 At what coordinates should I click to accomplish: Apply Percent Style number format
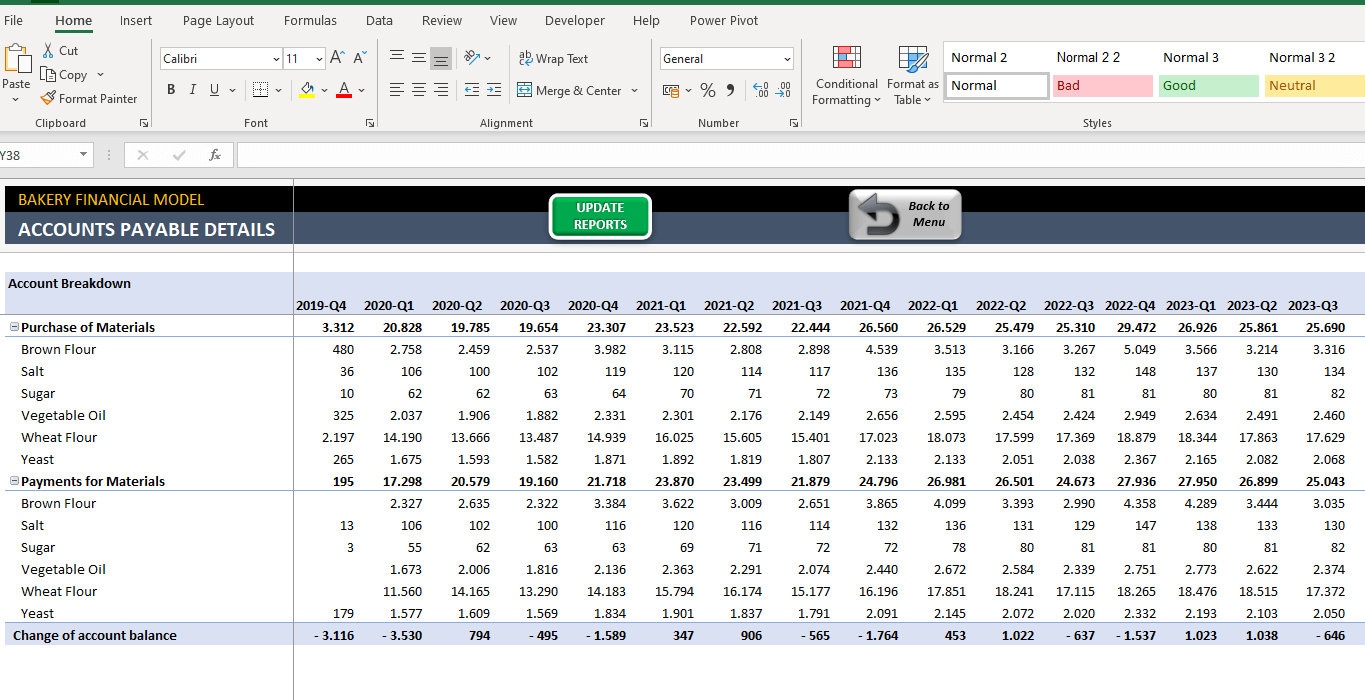[x=706, y=90]
